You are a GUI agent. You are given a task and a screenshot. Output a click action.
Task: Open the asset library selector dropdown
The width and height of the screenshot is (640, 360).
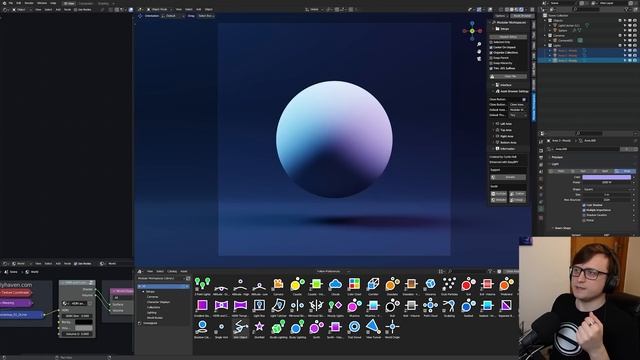(x=163, y=278)
